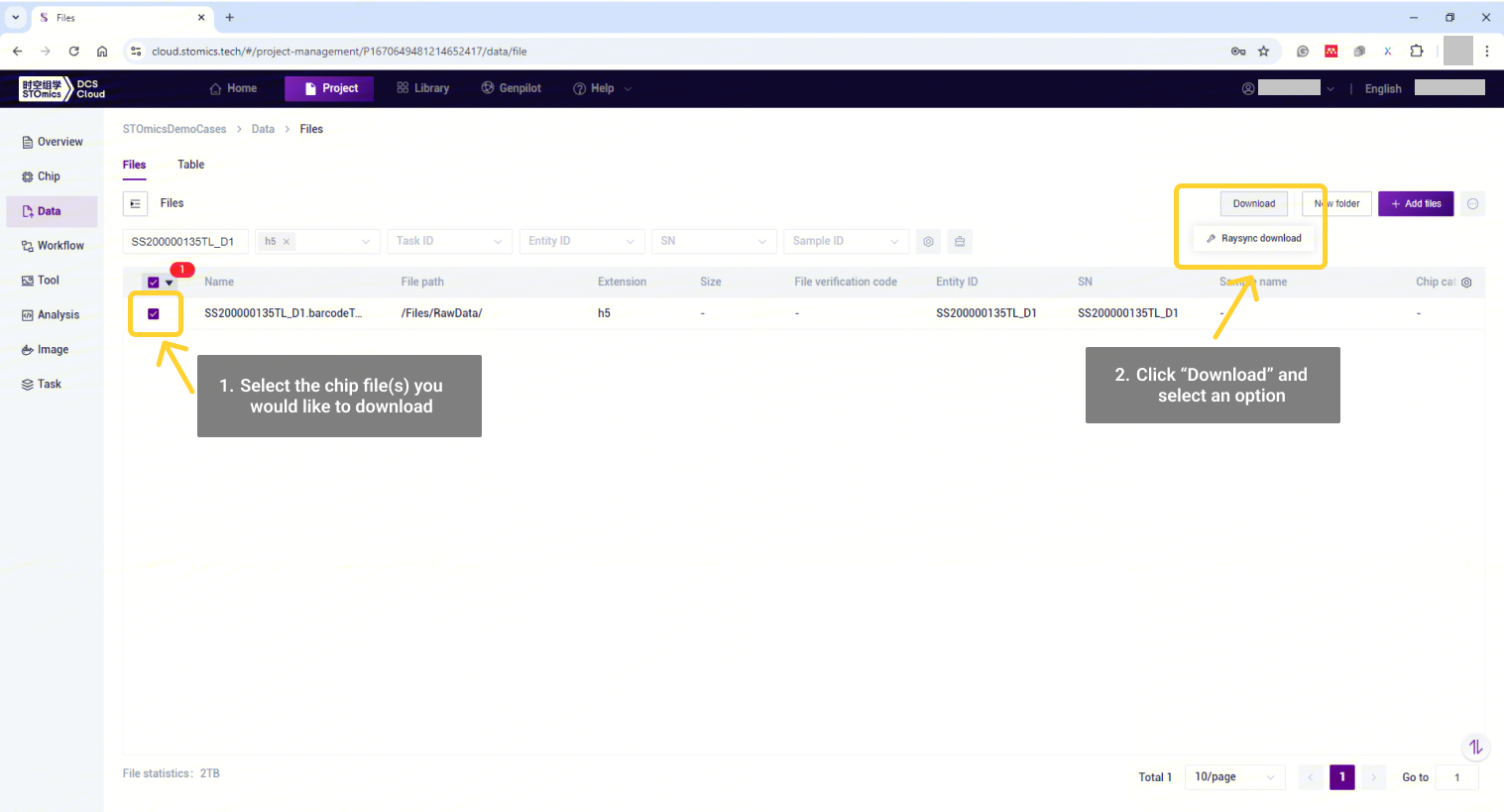
Task: Uncheck the SS200000135TL_D1.barcodeT file checkbox
Action: click(x=154, y=314)
